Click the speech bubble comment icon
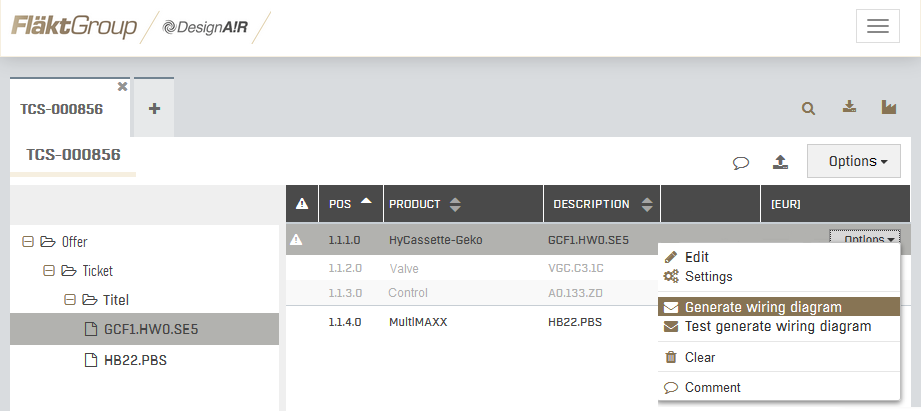Image resolution: width=921 pixels, height=411 pixels. coord(741,162)
